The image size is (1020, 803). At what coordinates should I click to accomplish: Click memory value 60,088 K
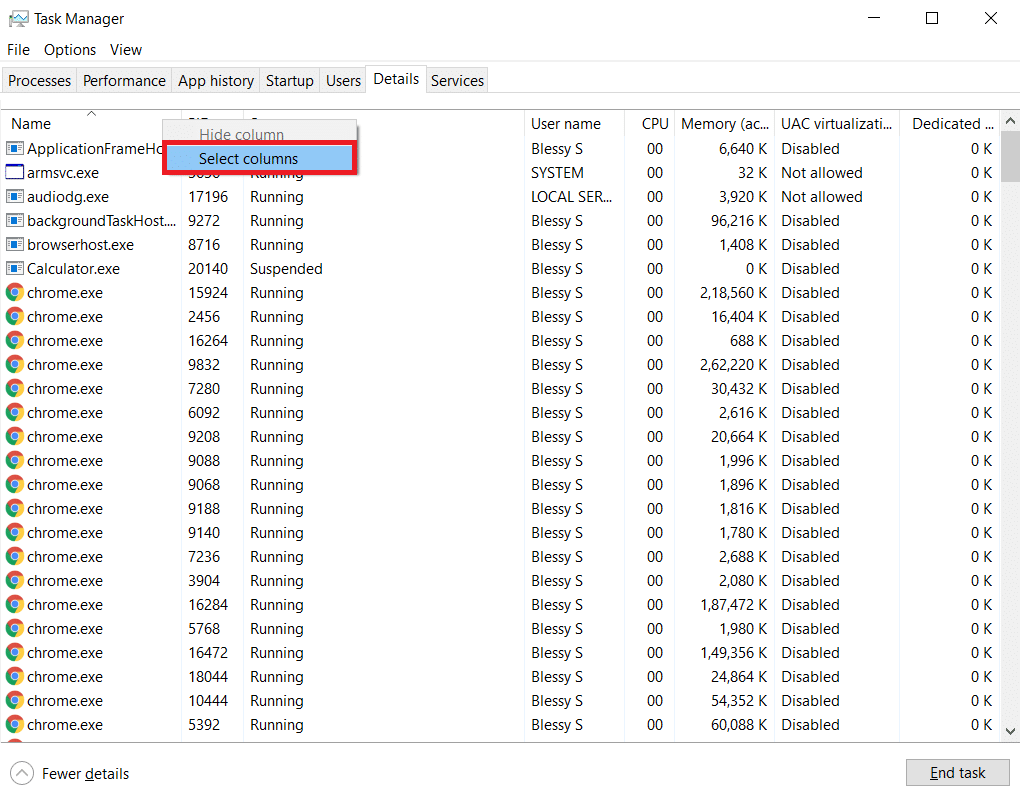[x=739, y=725]
